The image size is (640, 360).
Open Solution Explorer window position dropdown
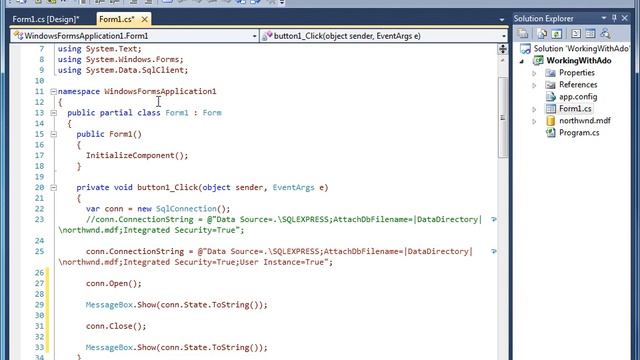tap(604, 18)
